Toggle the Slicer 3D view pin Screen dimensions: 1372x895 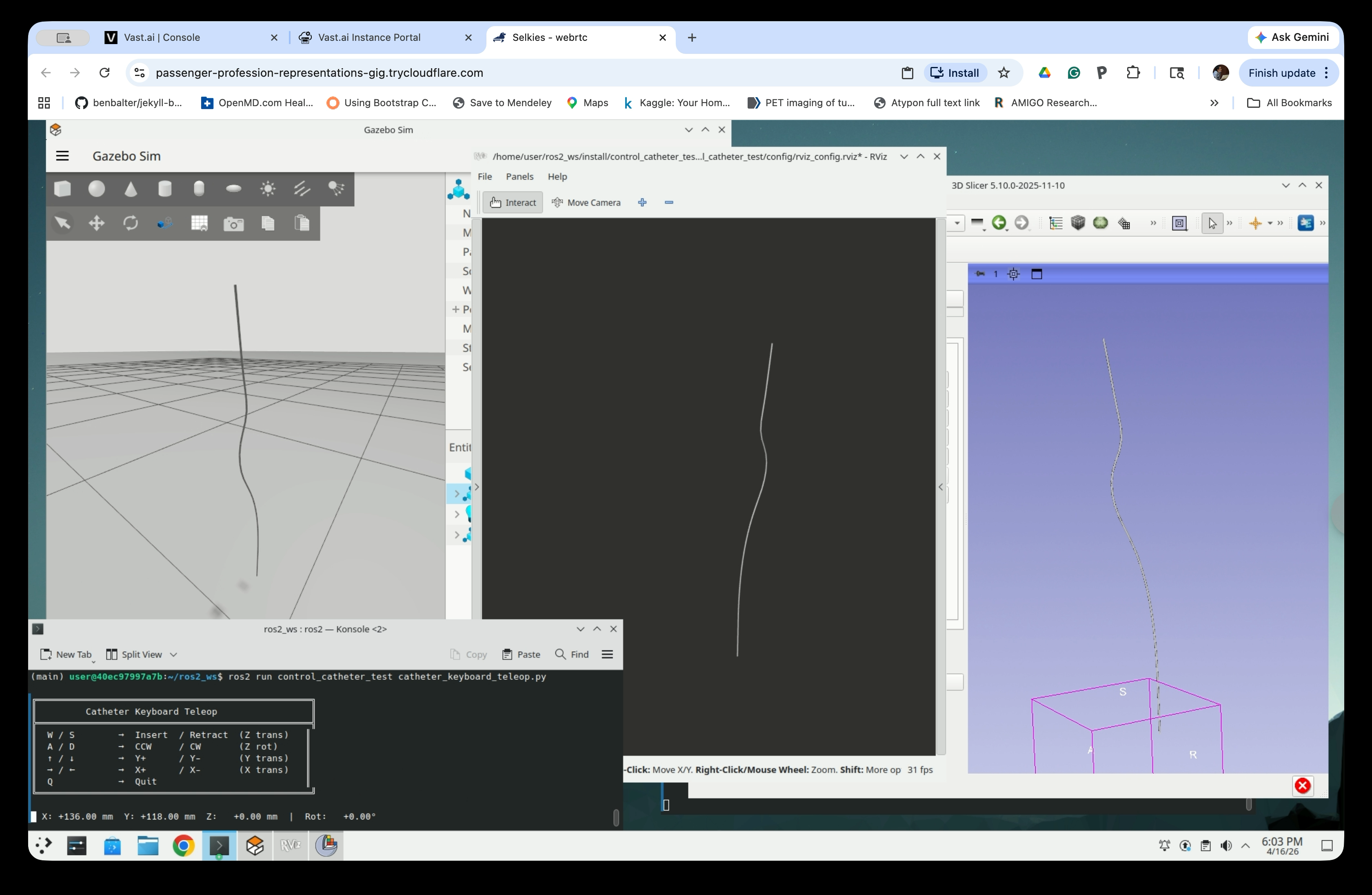[980, 274]
